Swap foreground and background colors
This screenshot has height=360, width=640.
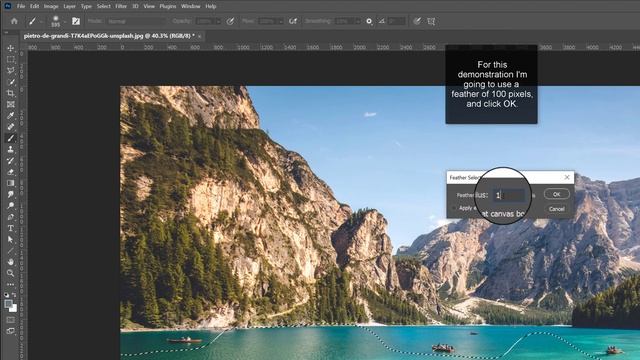click(x=14, y=295)
